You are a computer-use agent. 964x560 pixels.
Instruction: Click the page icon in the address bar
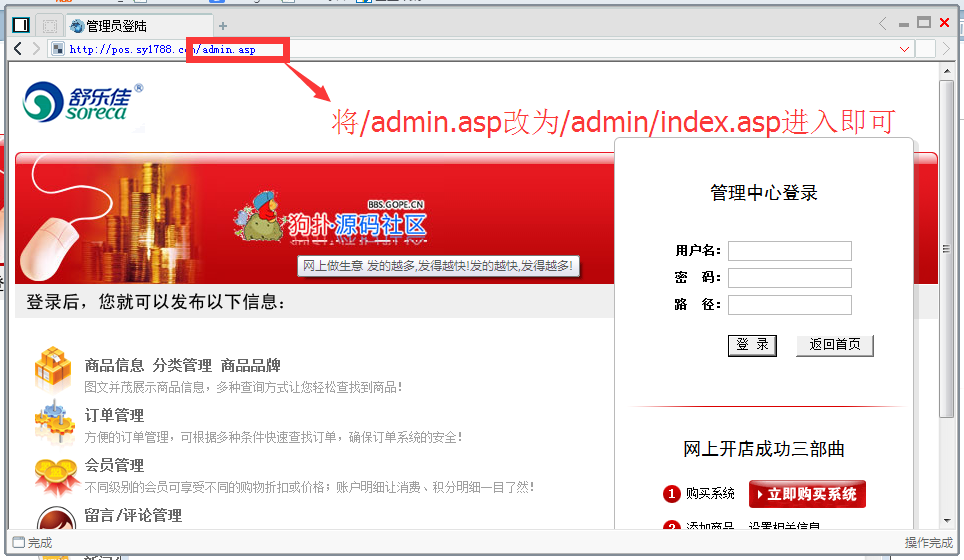[x=58, y=49]
